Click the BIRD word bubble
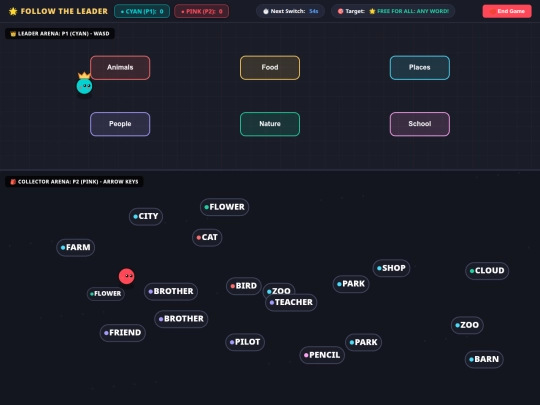This screenshot has width=540, height=405. 244,286
